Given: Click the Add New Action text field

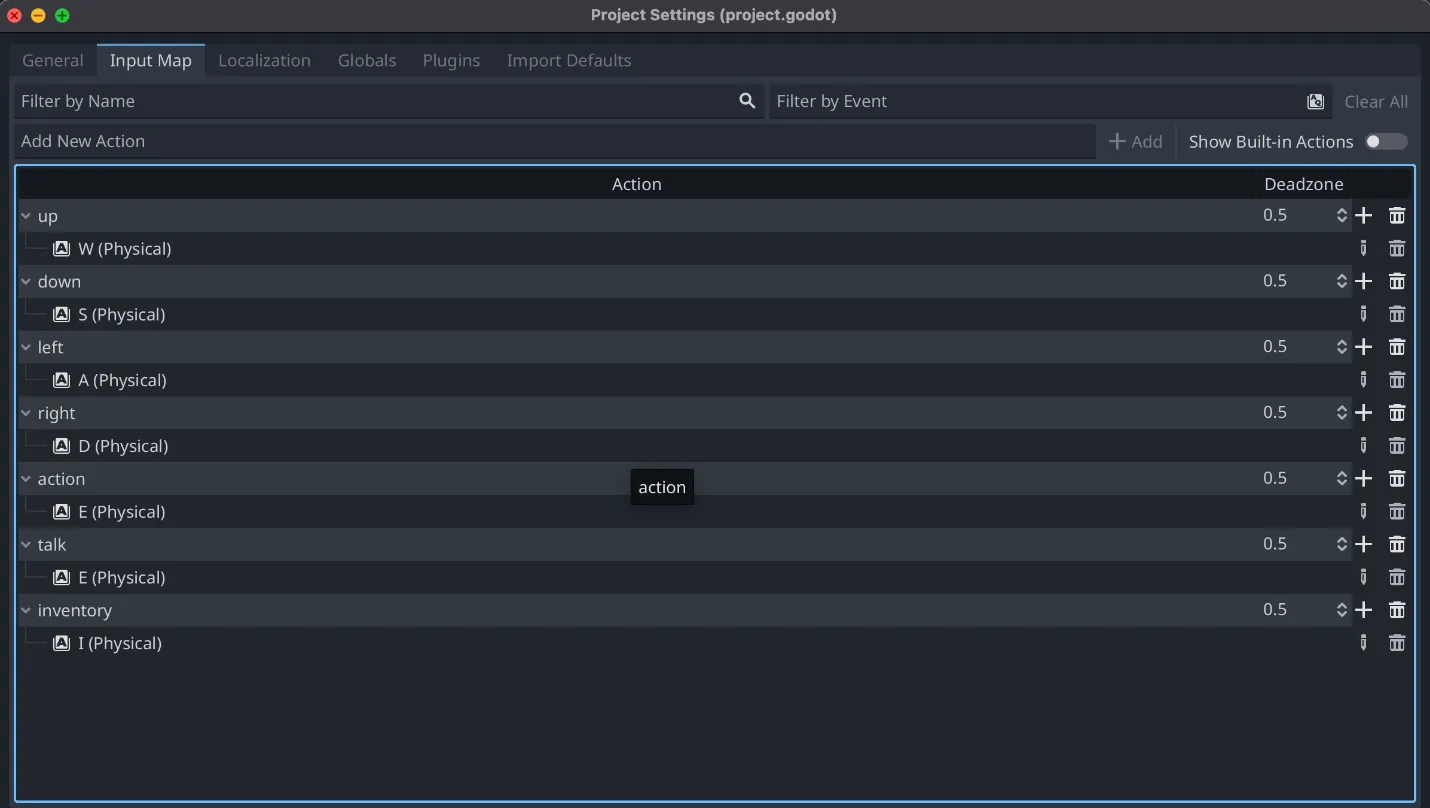Looking at the screenshot, I should [554, 141].
